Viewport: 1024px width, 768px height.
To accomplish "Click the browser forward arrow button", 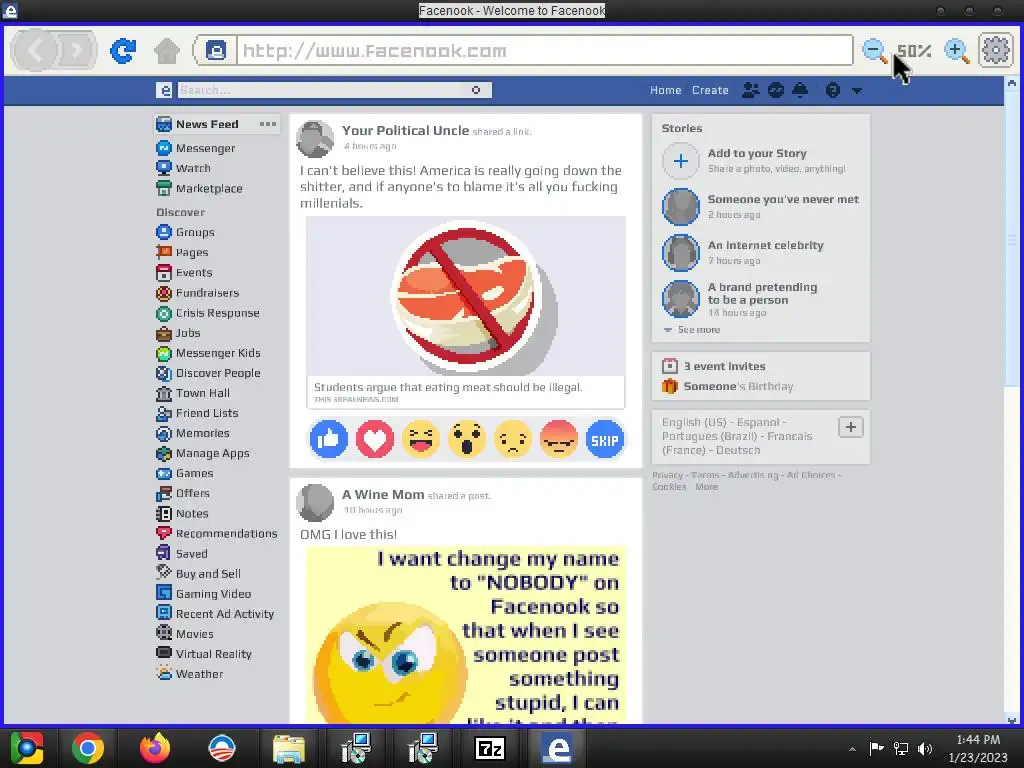I will (x=76, y=50).
